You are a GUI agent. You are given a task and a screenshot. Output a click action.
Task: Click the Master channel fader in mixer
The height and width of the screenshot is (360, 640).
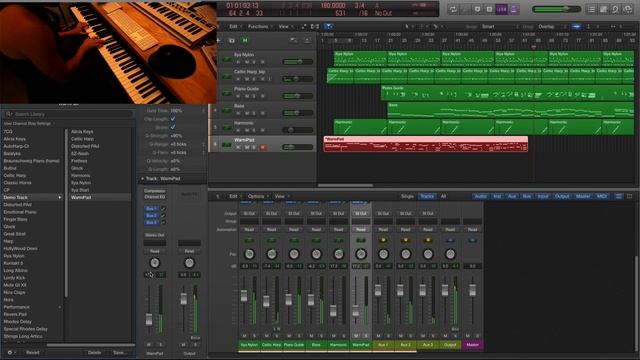[472, 290]
